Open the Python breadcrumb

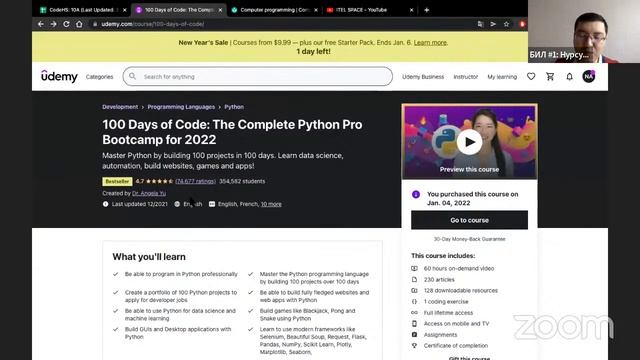[x=234, y=107]
